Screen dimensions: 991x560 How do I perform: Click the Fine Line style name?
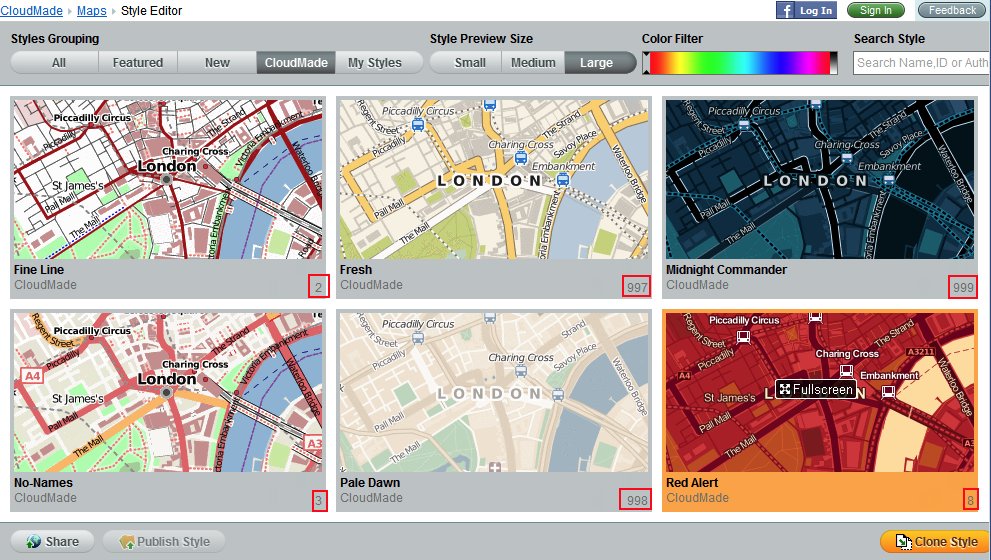tap(39, 269)
